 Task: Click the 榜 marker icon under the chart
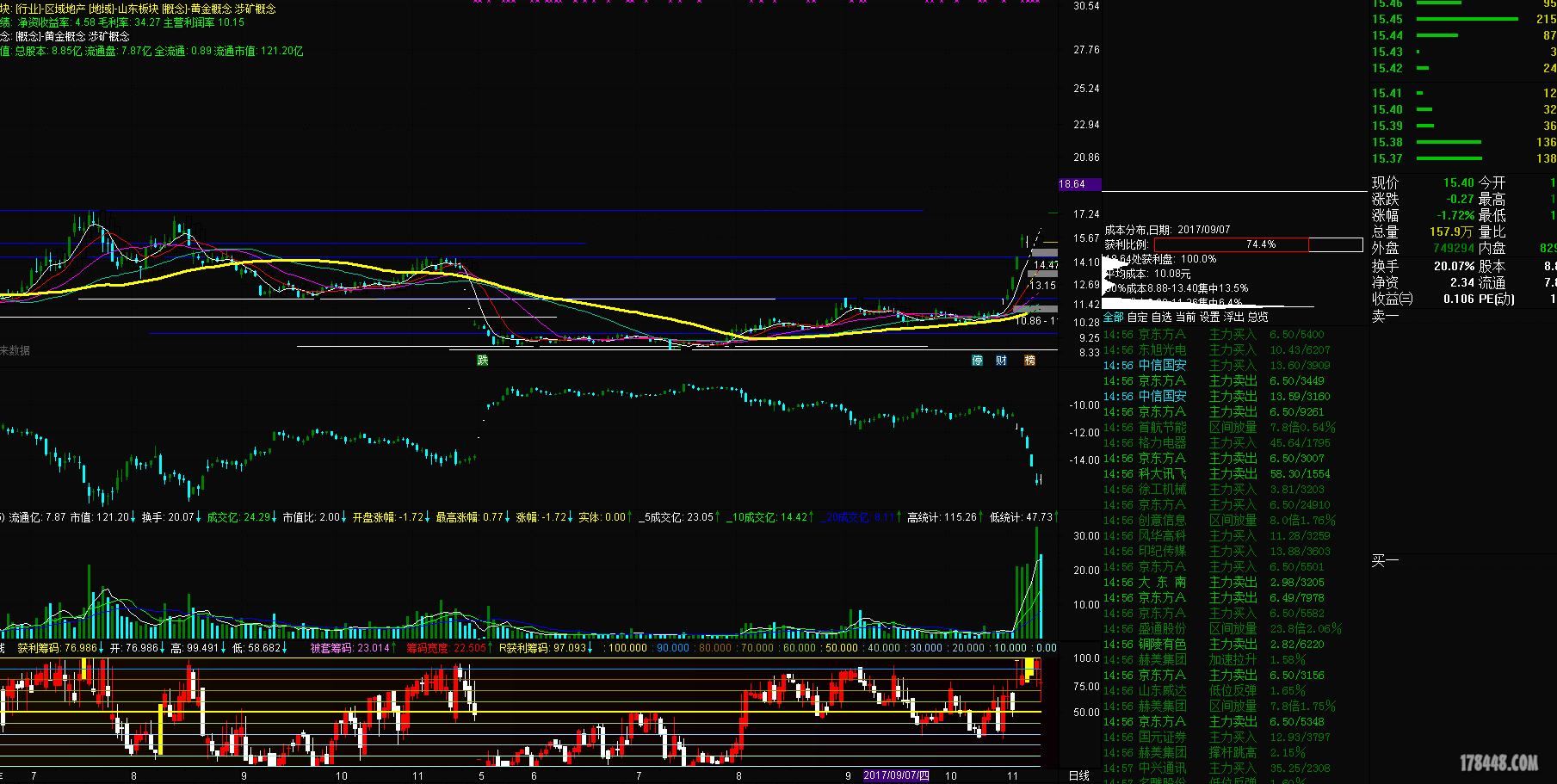[x=1030, y=361]
